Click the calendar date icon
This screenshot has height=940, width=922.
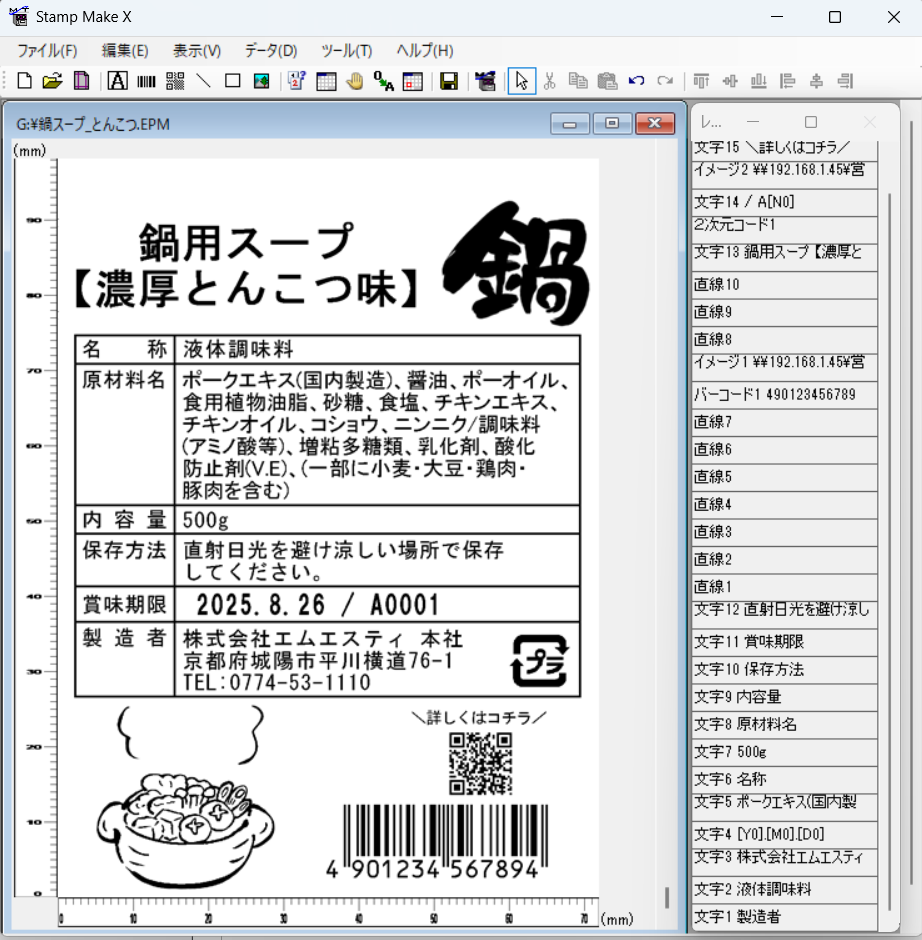tap(412, 81)
